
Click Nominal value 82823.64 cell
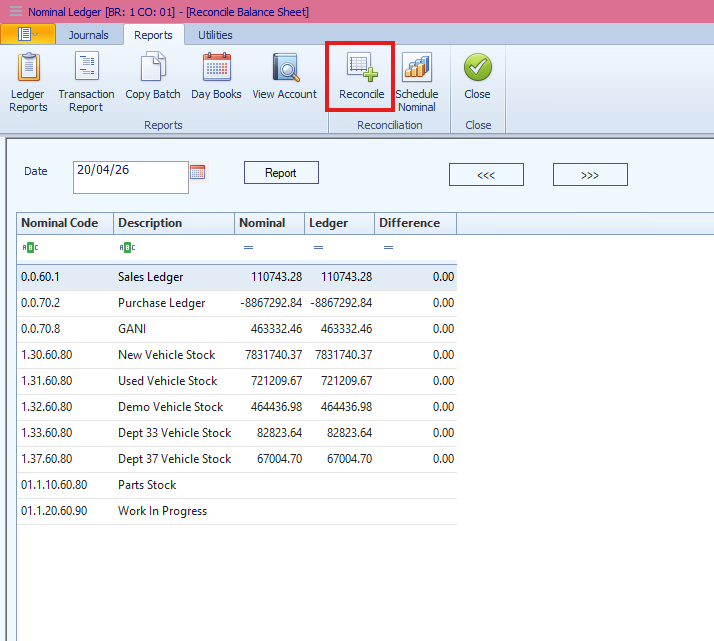point(270,433)
